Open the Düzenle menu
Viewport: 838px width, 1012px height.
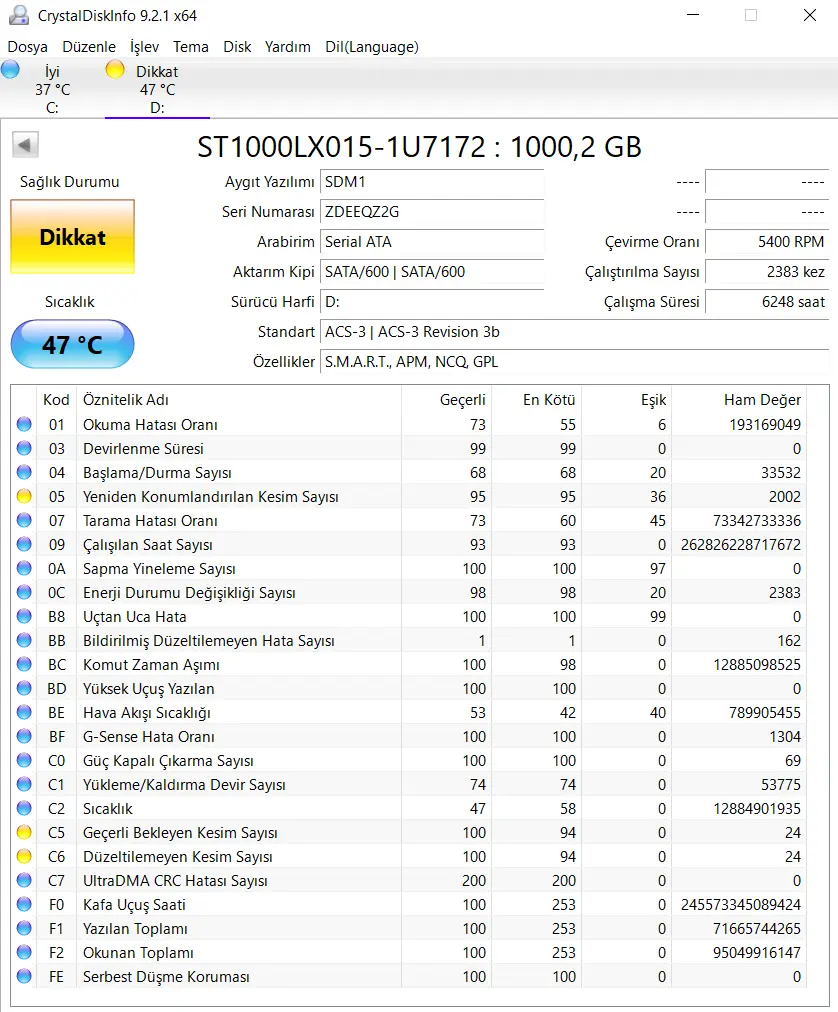coord(89,47)
